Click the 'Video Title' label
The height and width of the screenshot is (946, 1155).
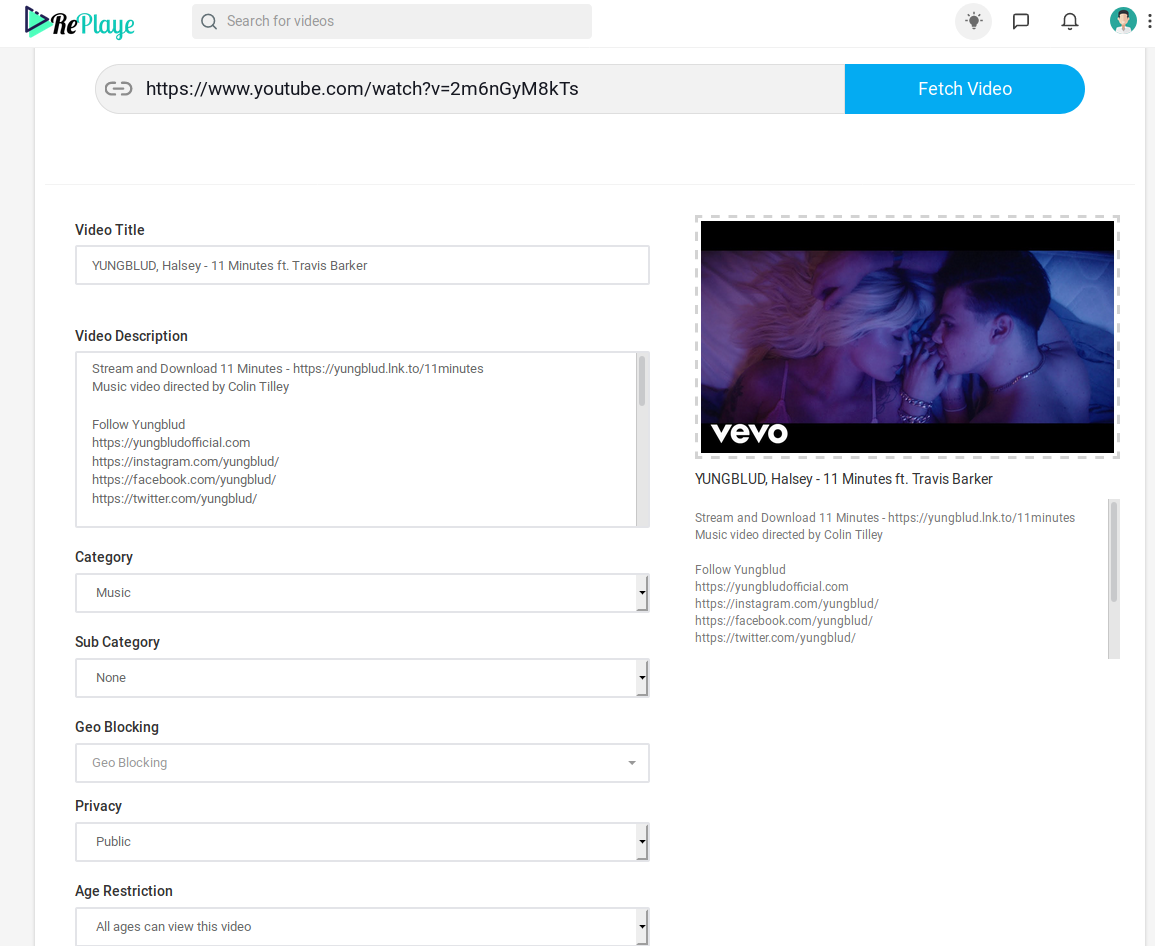(110, 230)
